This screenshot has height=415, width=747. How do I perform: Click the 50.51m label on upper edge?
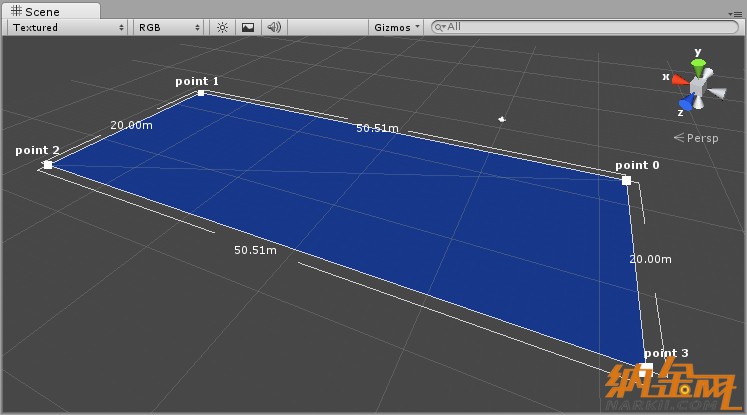click(377, 128)
